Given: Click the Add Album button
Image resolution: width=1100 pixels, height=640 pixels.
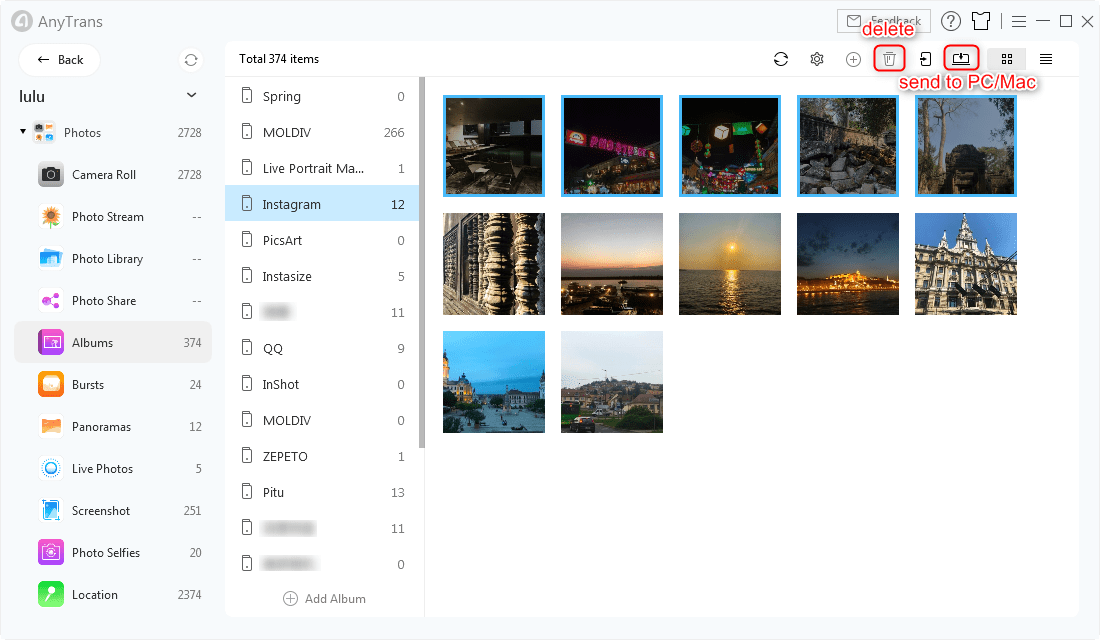Looking at the screenshot, I should (x=324, y=599).
